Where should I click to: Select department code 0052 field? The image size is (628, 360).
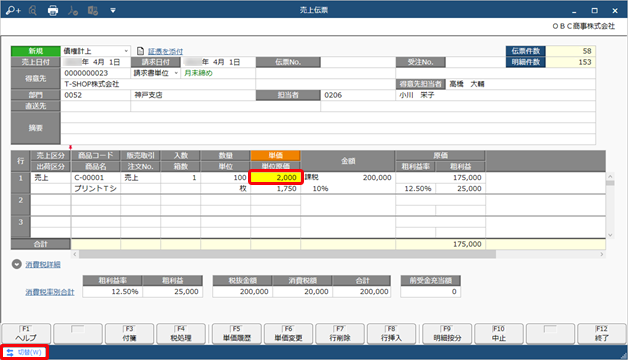click(x=95, y=95)
